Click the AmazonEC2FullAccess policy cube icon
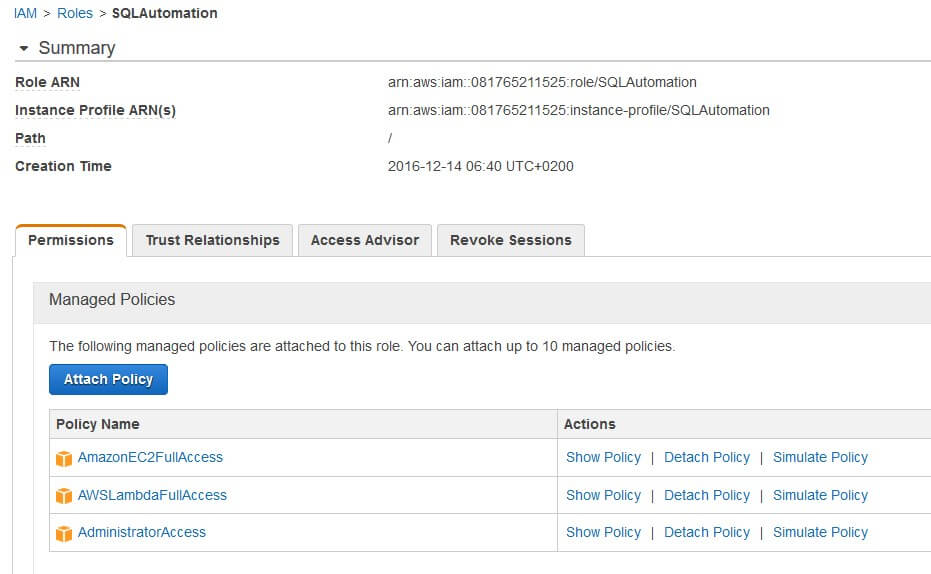The width and height of the screenshot is (931, 574). (x=64, y=458)
